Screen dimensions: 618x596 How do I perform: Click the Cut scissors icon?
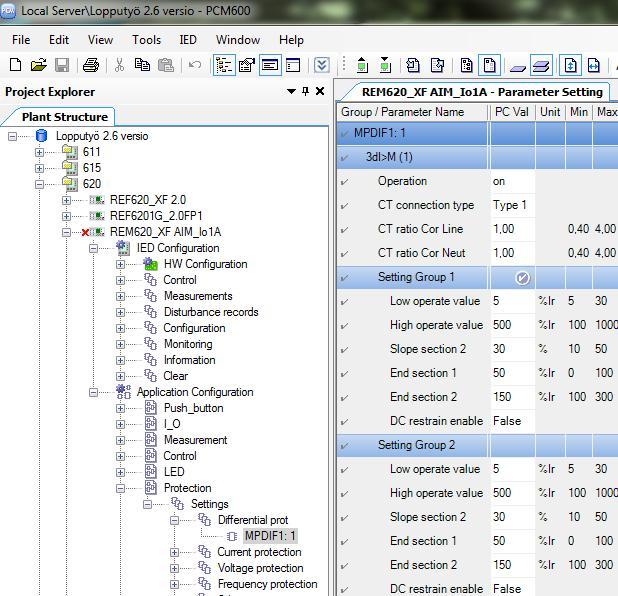(119, 65)
